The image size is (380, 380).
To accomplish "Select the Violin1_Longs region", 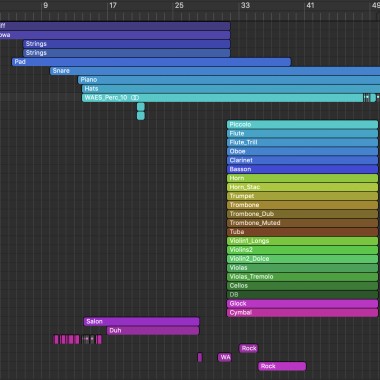I will pyautogui.click(x=302, y=241).
